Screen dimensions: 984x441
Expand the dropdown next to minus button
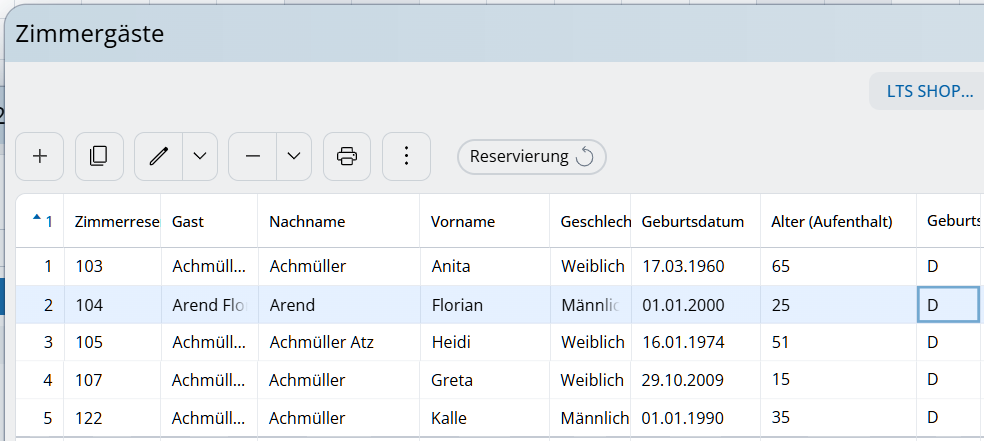click(x=294, y=156)
